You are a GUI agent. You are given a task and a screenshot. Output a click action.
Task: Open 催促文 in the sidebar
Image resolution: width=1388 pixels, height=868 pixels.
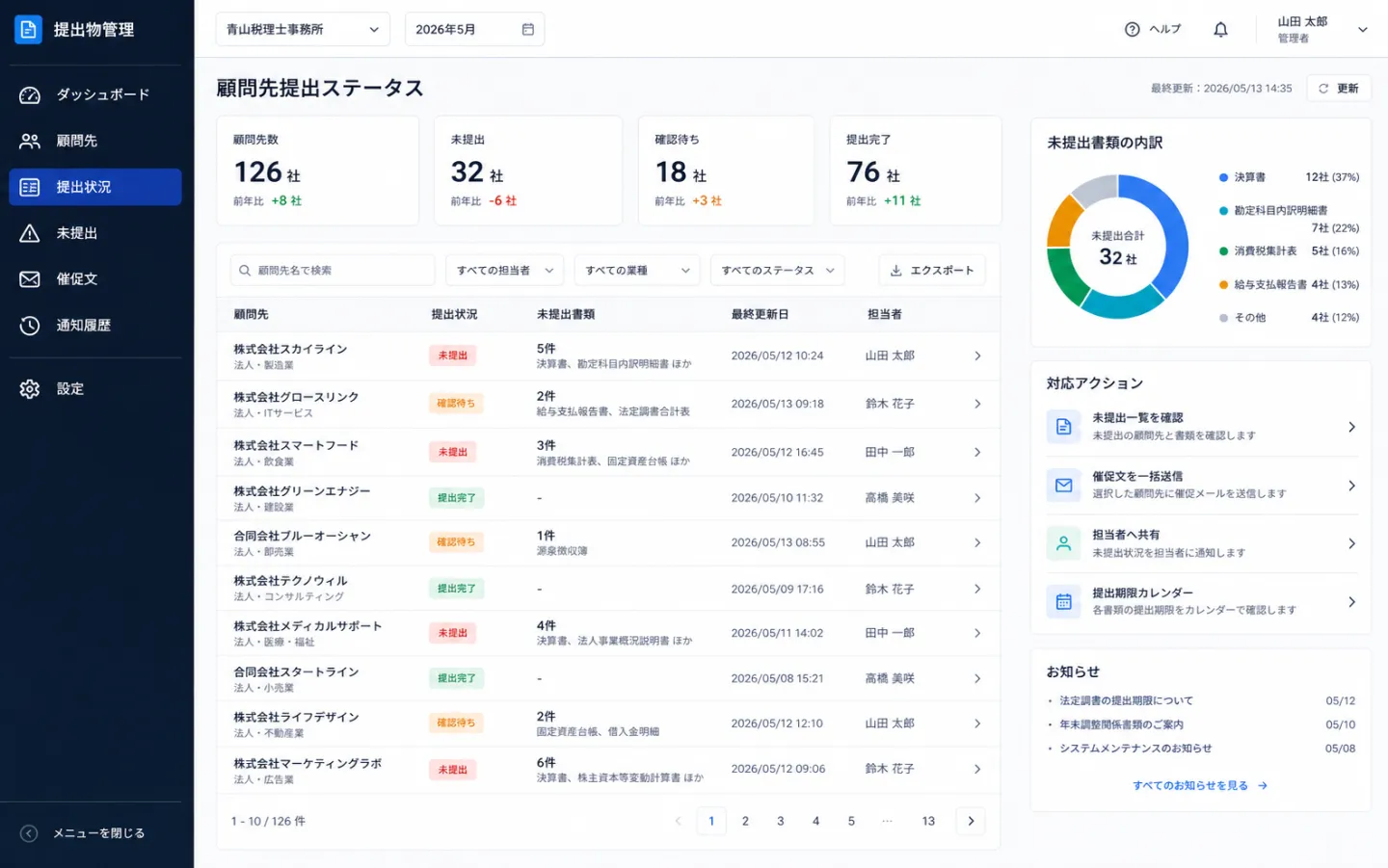[95, 279]
